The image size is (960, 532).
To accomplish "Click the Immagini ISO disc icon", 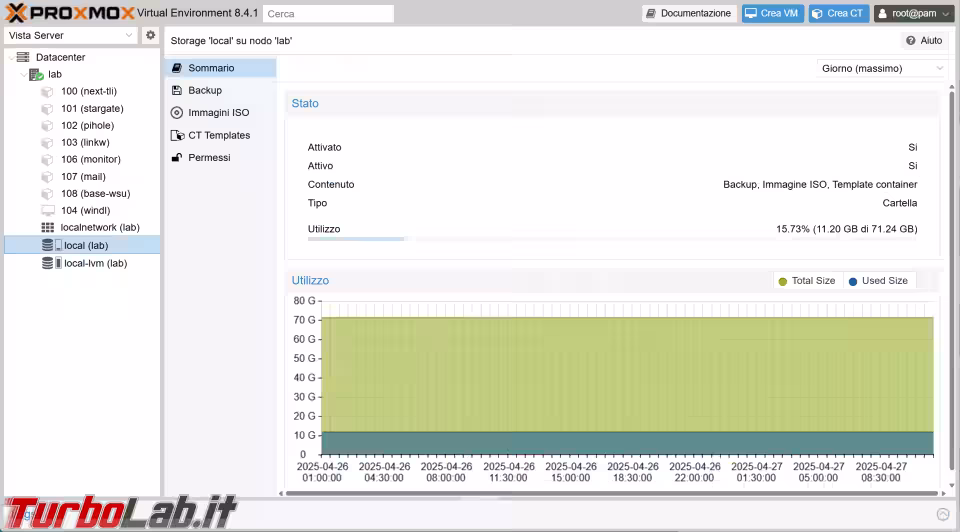I will 176,113.
